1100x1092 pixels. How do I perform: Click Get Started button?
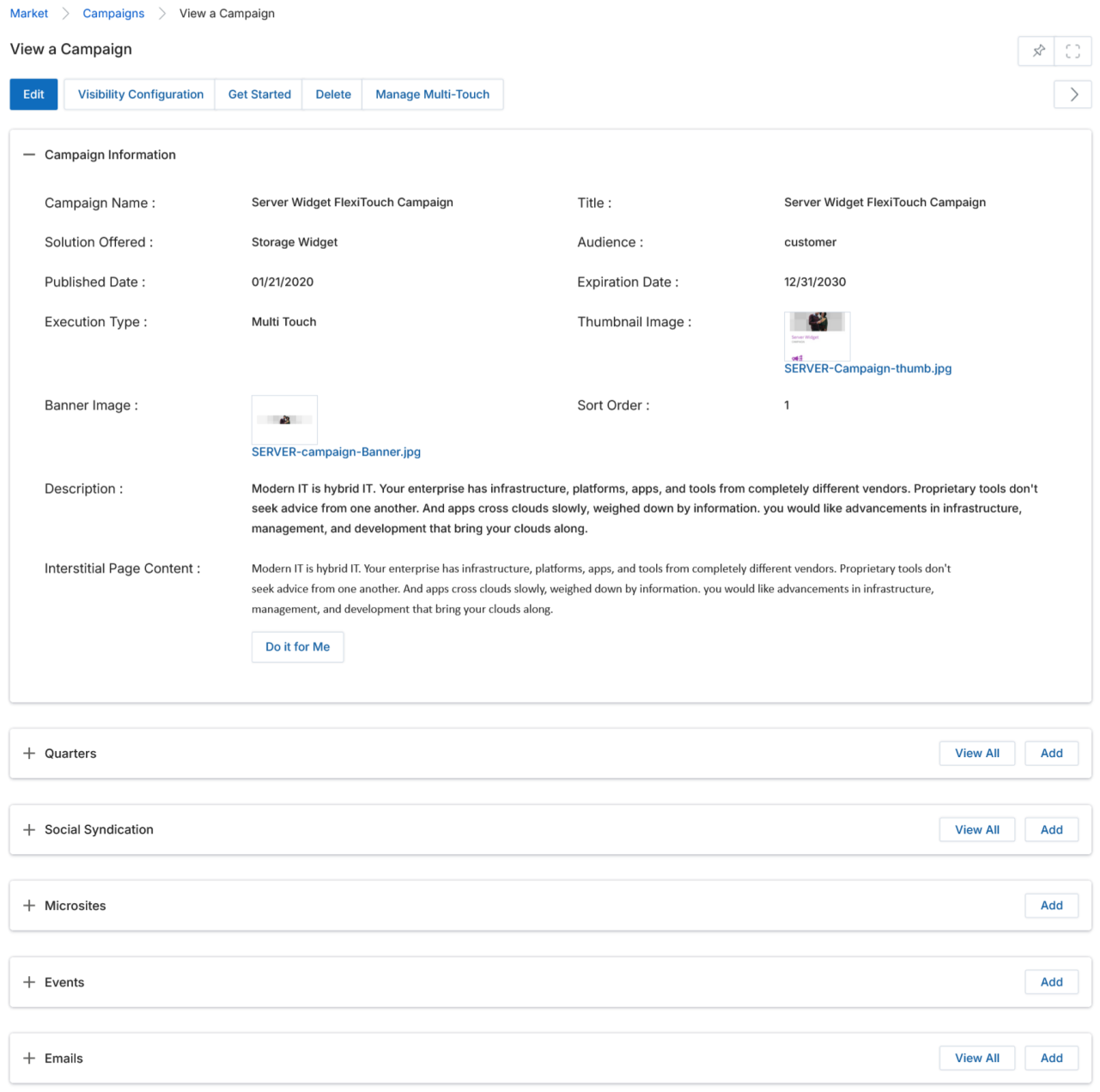pos(259,94)
